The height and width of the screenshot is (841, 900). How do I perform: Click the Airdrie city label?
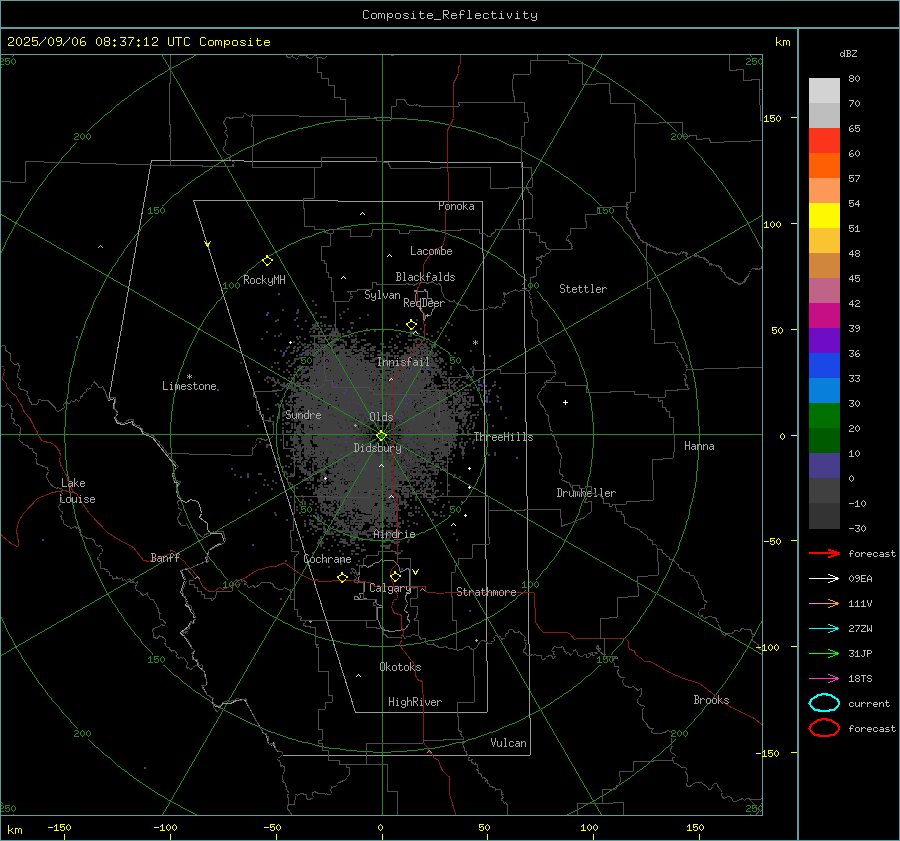(394, 534)
